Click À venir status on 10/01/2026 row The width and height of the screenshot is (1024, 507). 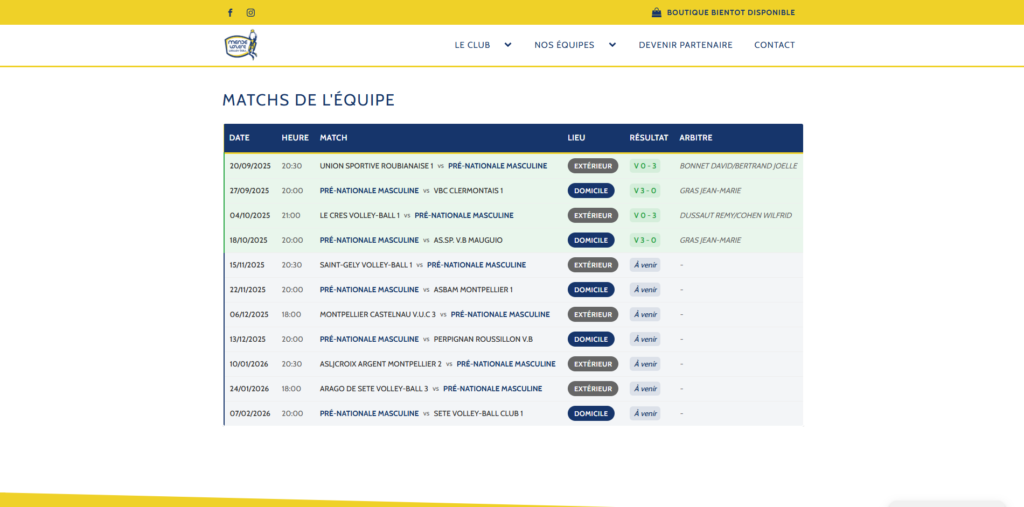coord(645,364)
